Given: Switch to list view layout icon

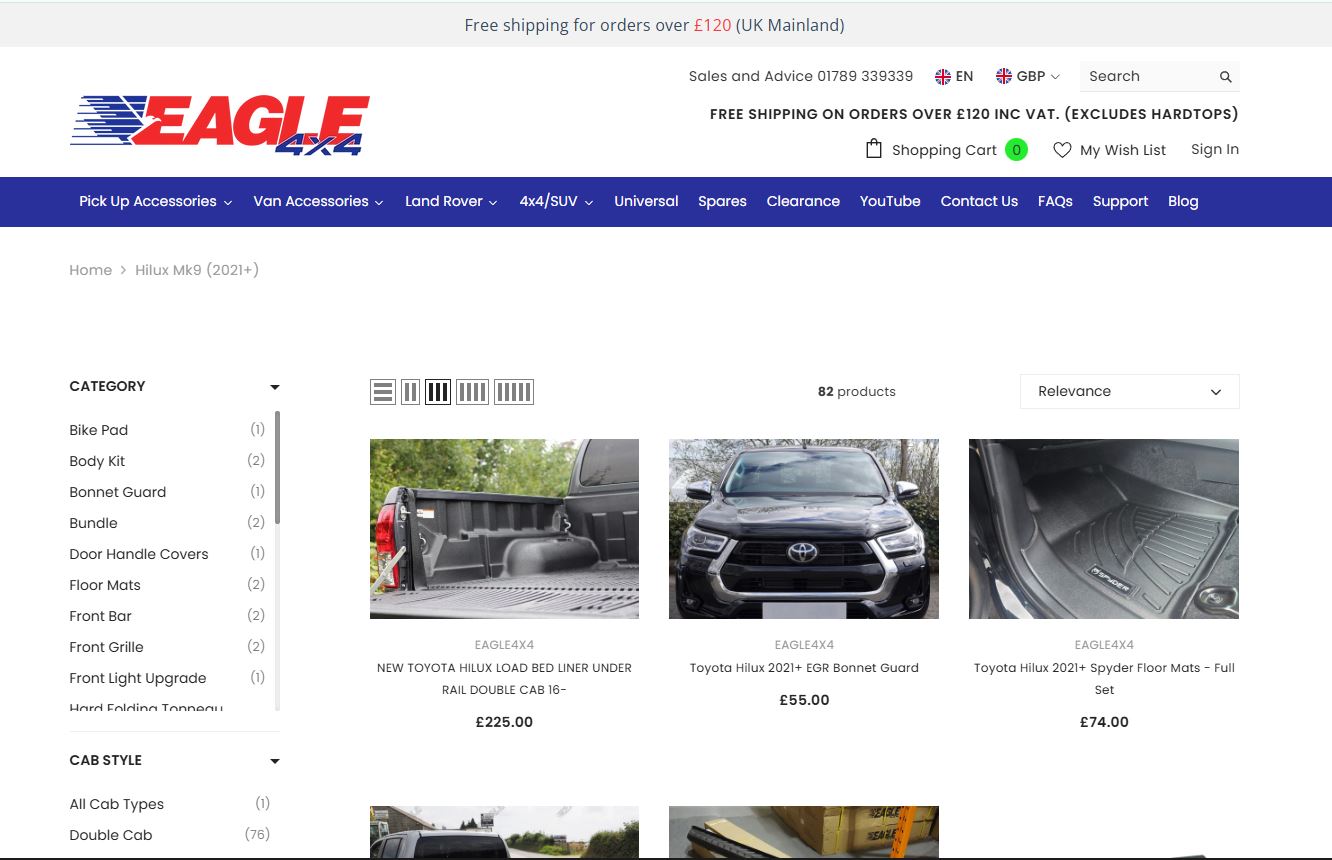Looking at the screenshot, I should [x=383, y=392].
